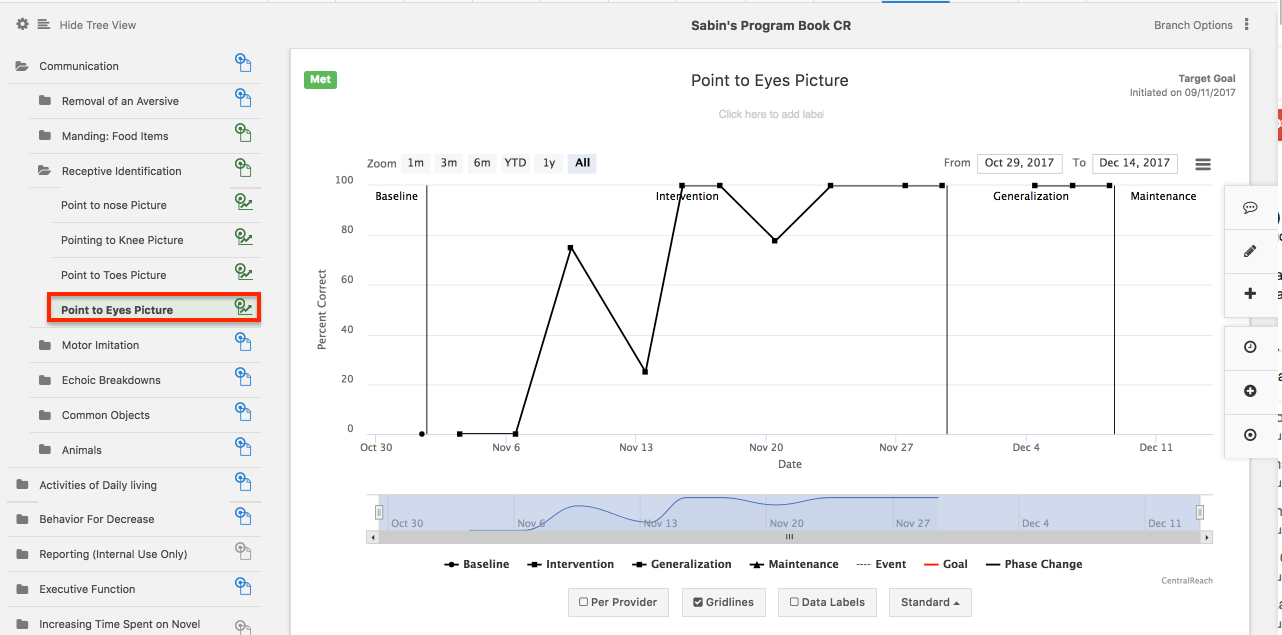Set zoom range to YTD
Viewport: 1282px width, 635px height.
(x=515, y=163)
